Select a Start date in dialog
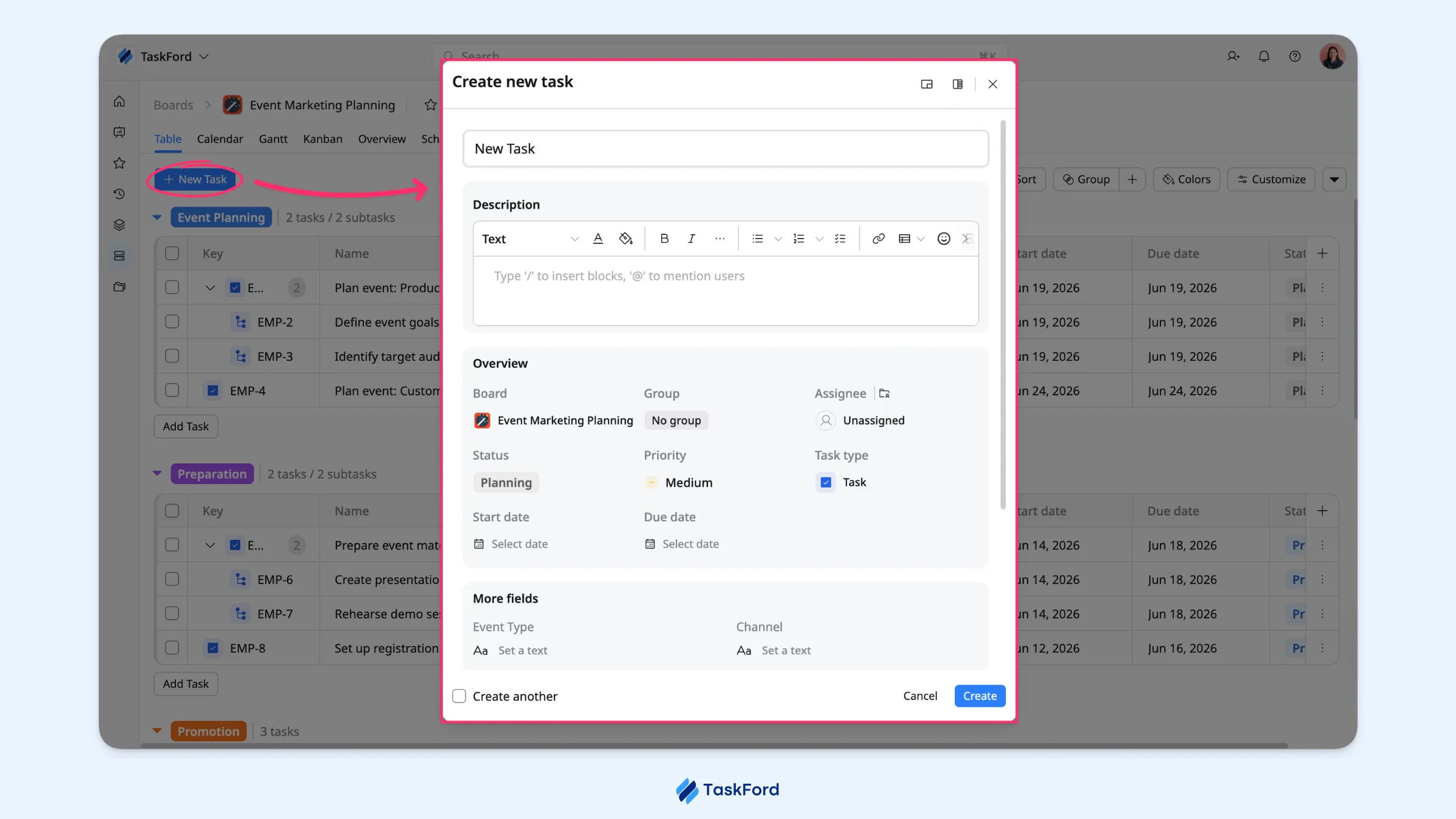The image size is (1456, 819). (x=511, y=544)
